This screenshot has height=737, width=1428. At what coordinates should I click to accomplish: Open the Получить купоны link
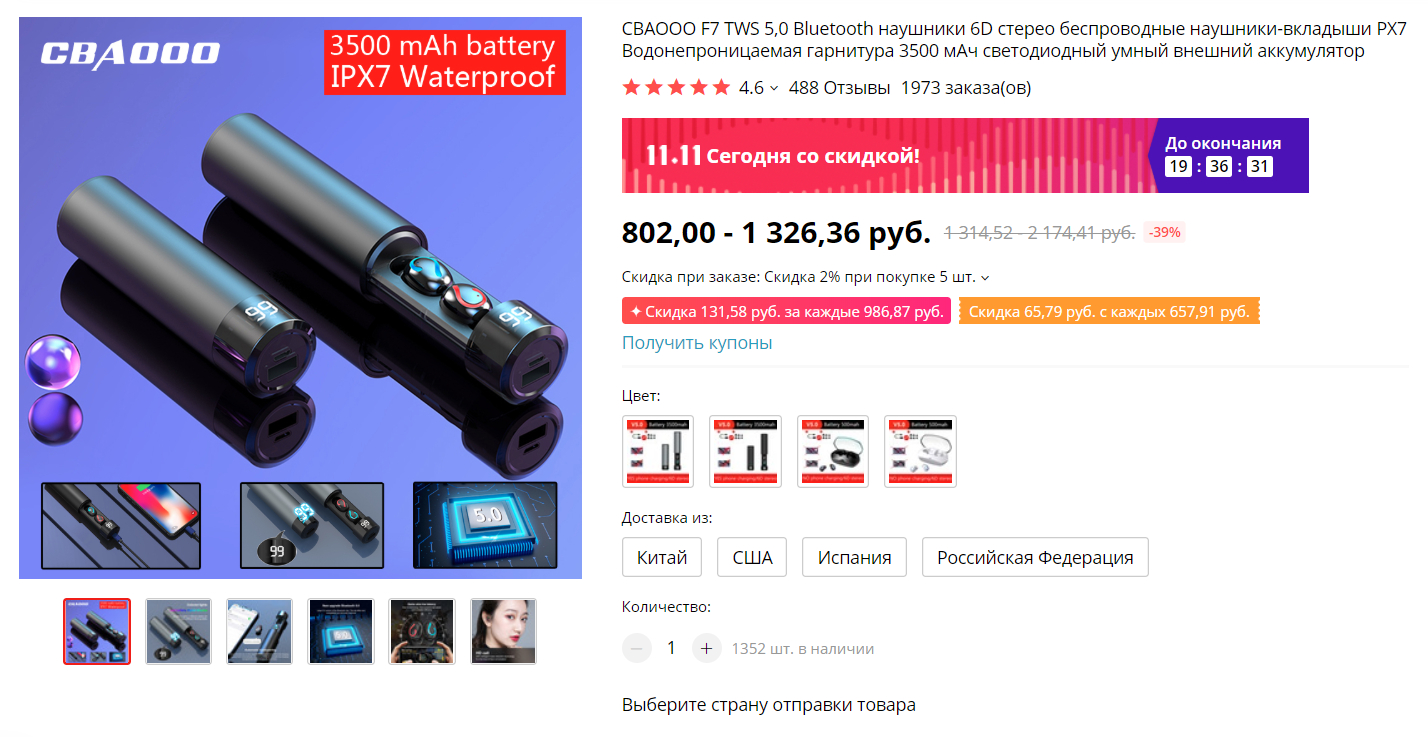697,343
